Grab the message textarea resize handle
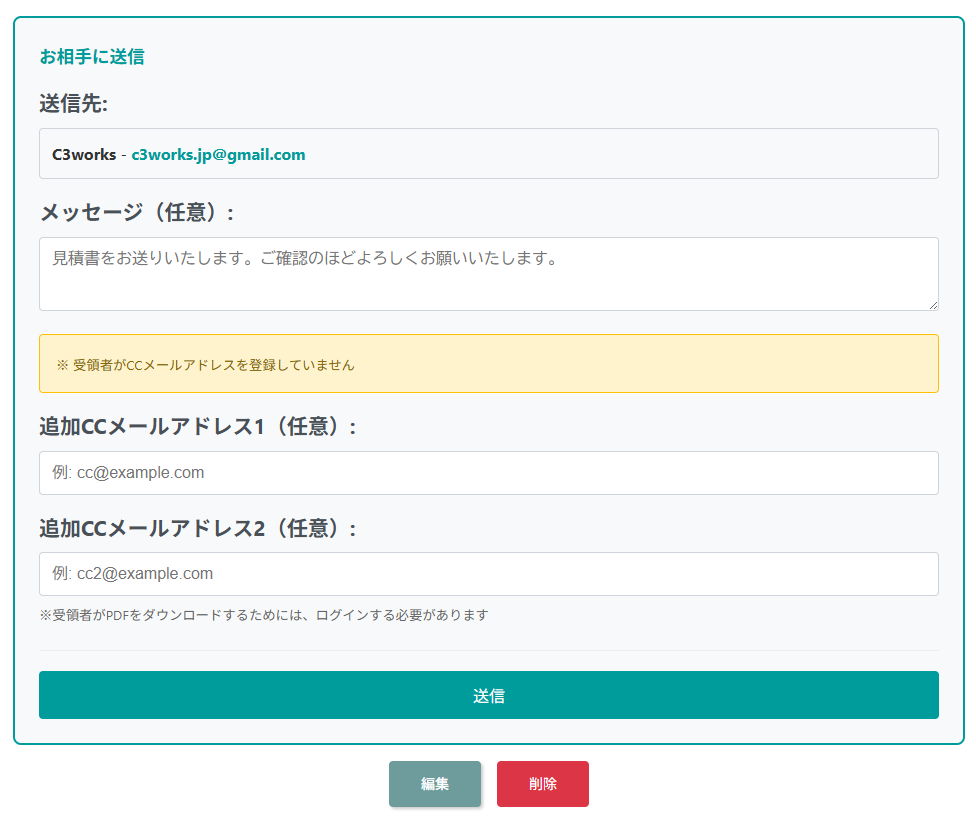This screenshot has width=976, height=822. point(933,305)
